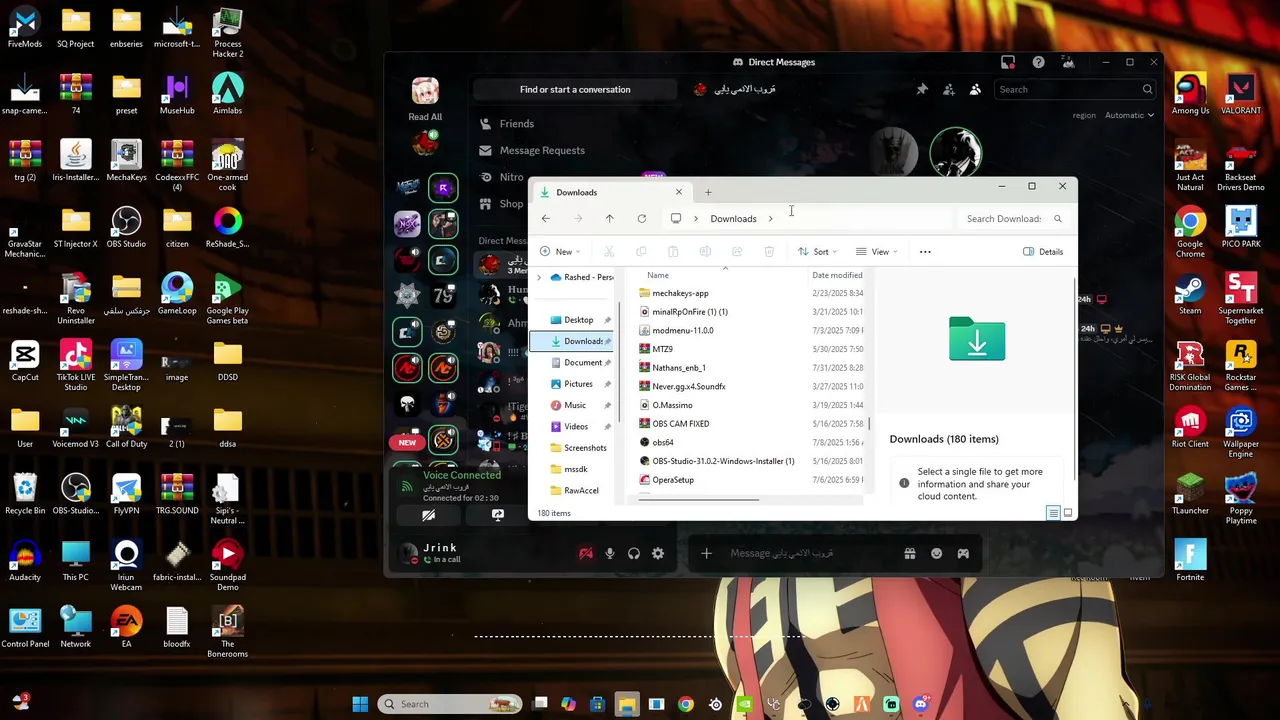Viewport: 1280px width, 720px height.
Task: Open the See more ellipsis menu
Action: (x=925, y=252)
